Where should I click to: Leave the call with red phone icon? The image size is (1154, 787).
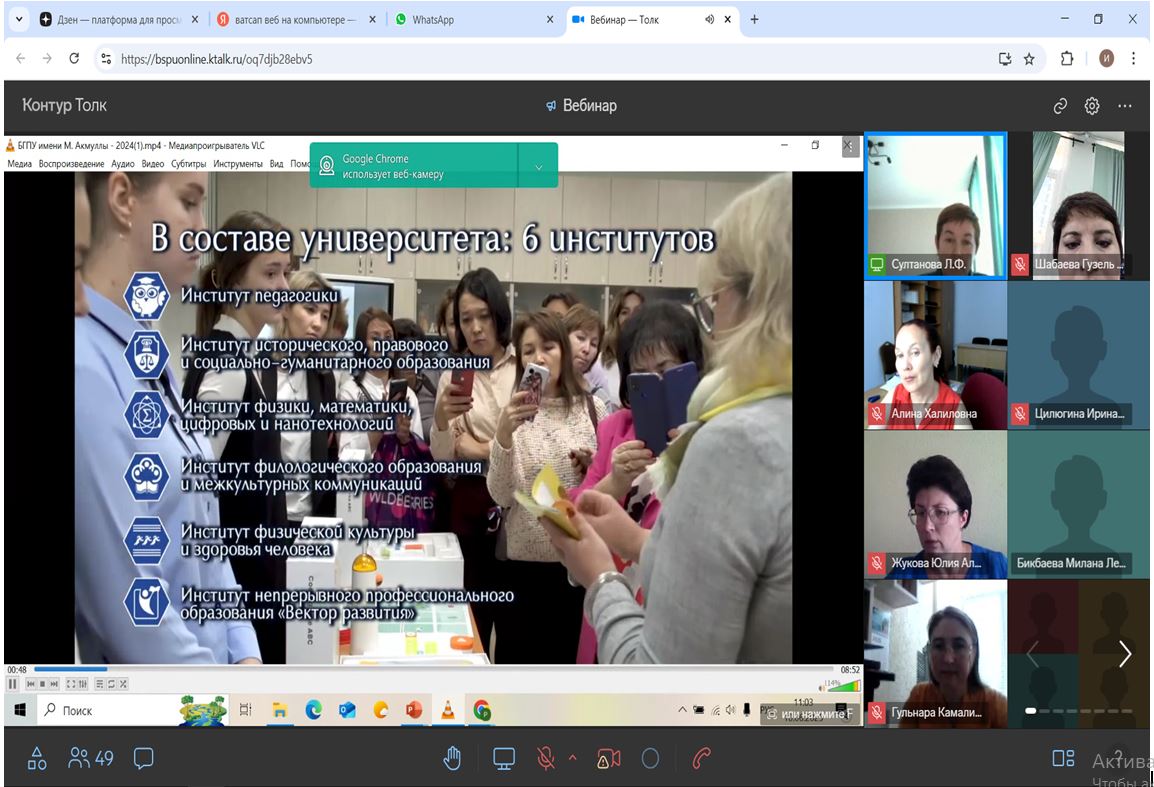pyautogui.click(x=701, y=759)
